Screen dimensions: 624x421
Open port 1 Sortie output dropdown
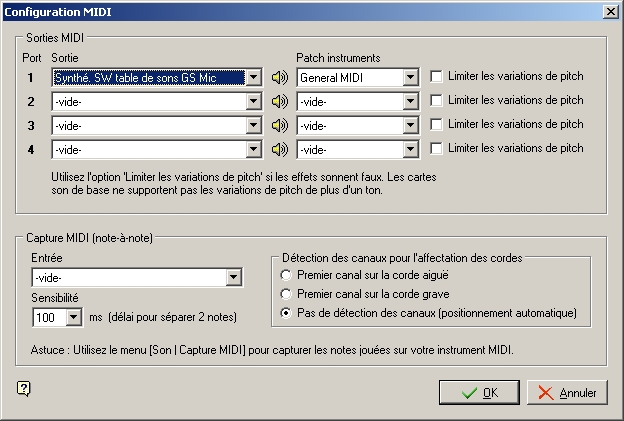(254, 77)
